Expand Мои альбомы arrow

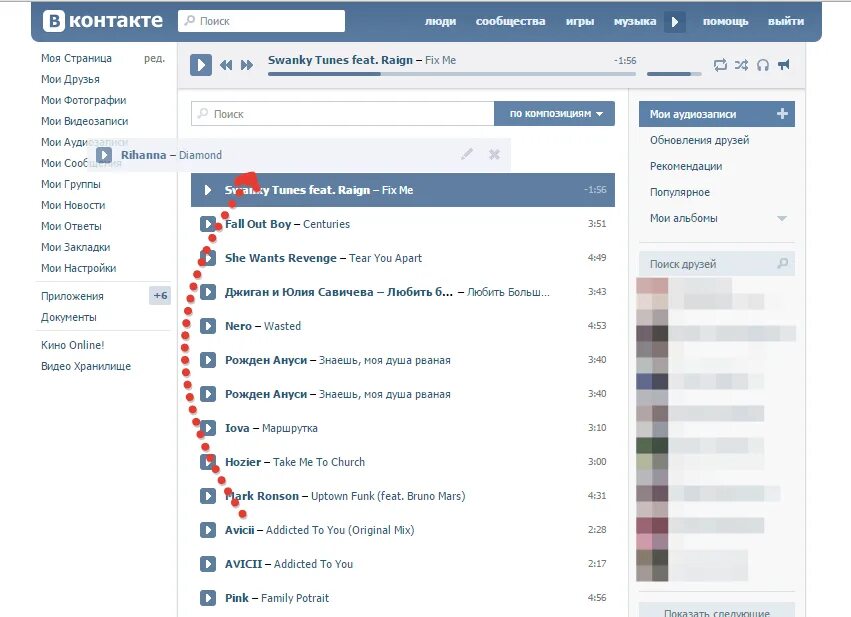point(782,218)
